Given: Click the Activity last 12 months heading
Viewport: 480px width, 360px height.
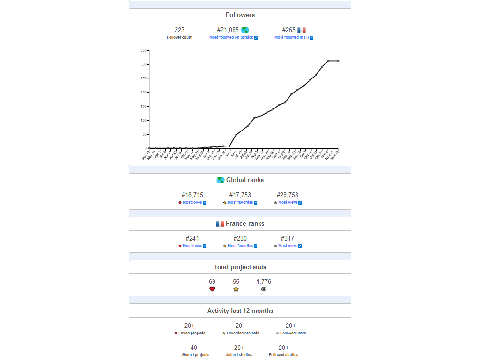Looking at the screenshot, I should (x=240, y=311).
